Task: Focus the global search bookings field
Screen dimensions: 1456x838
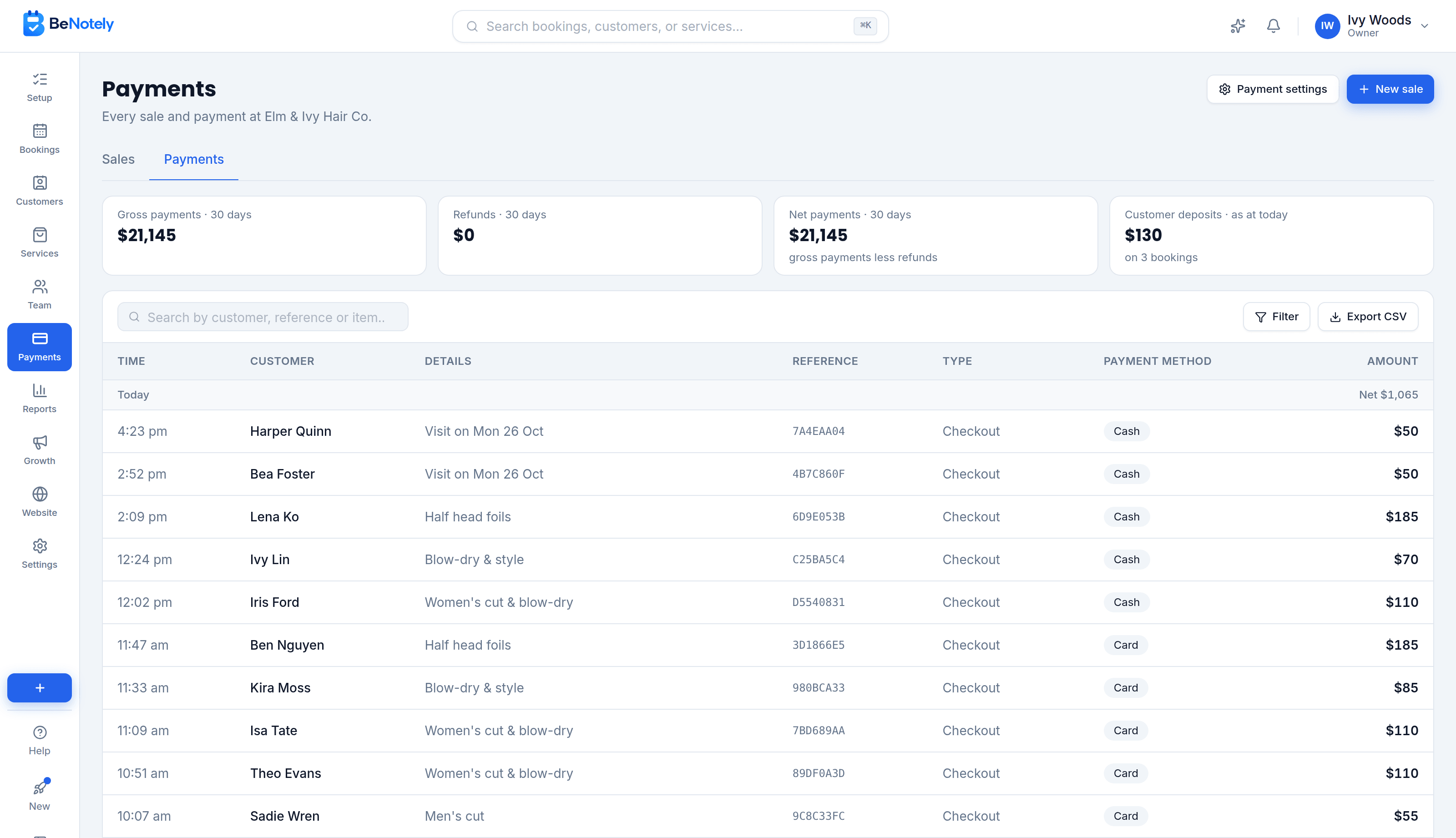Action: click(x=670, y=26)
